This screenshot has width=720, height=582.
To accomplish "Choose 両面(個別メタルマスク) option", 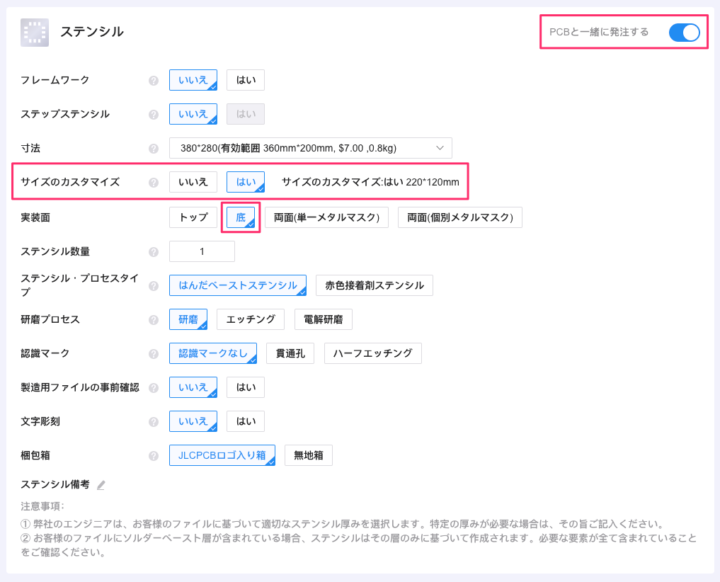I will click(x=459, y=217).
